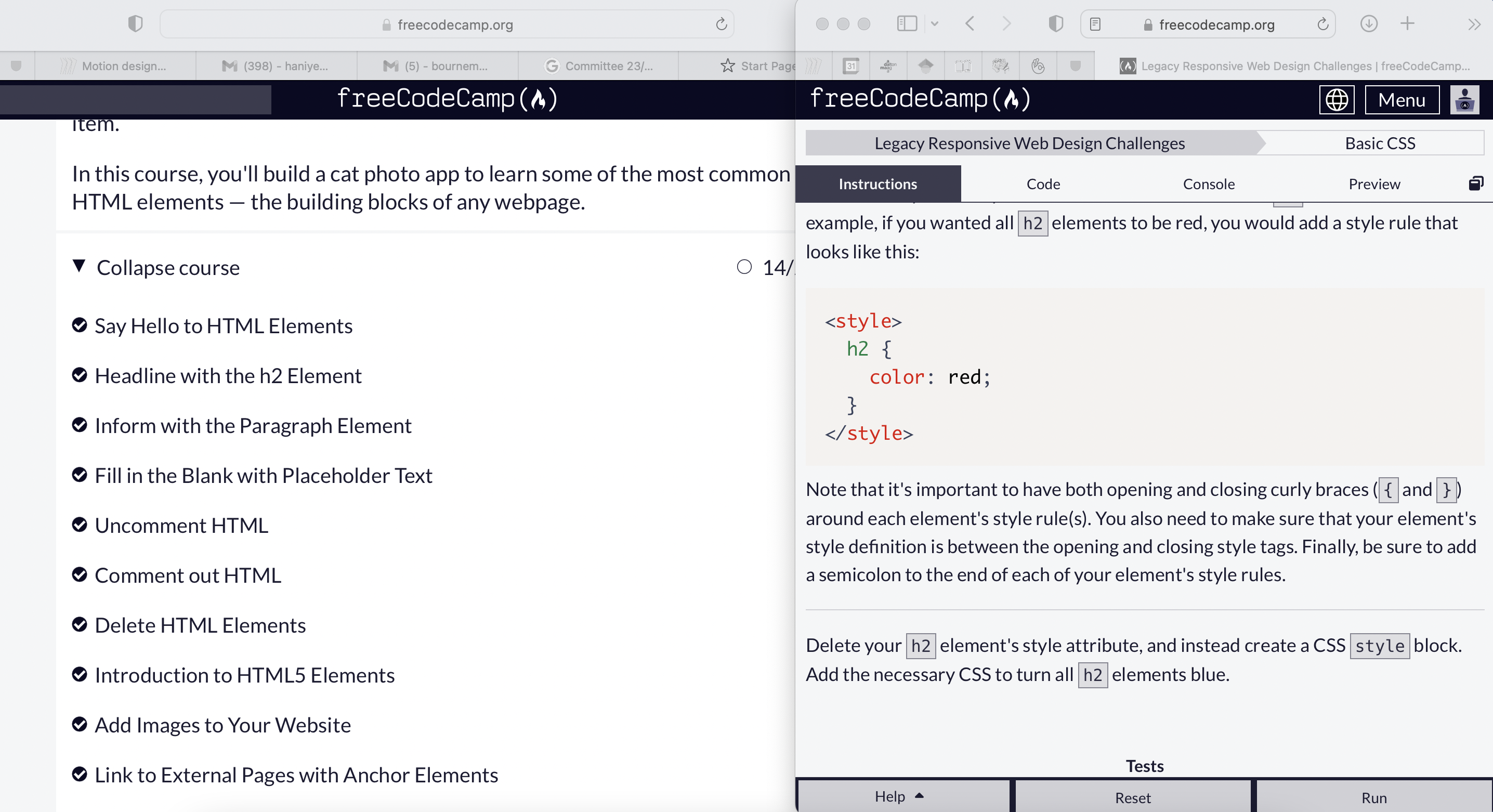The image size is (1493, 812).
Task: Switch to the Code tab
Action: [x=1043, y=184]
